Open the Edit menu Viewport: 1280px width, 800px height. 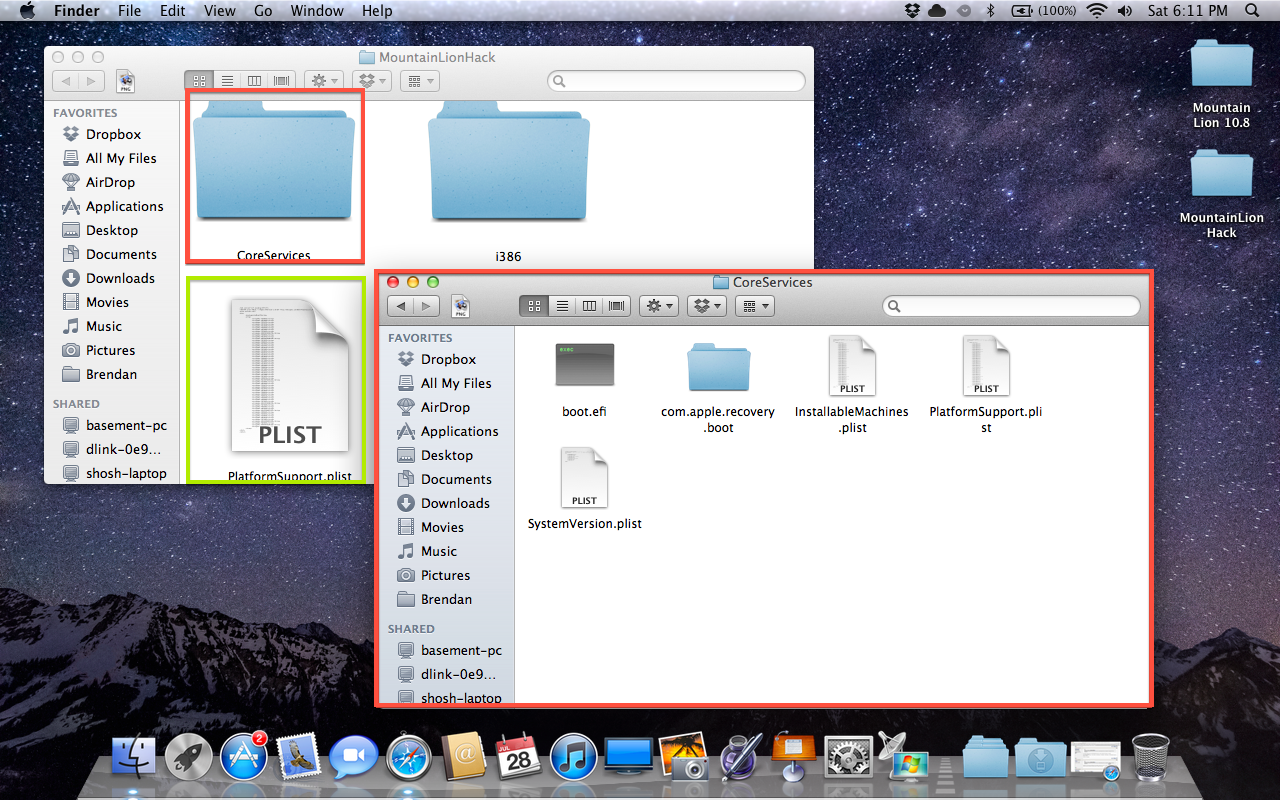coord(173,11)
